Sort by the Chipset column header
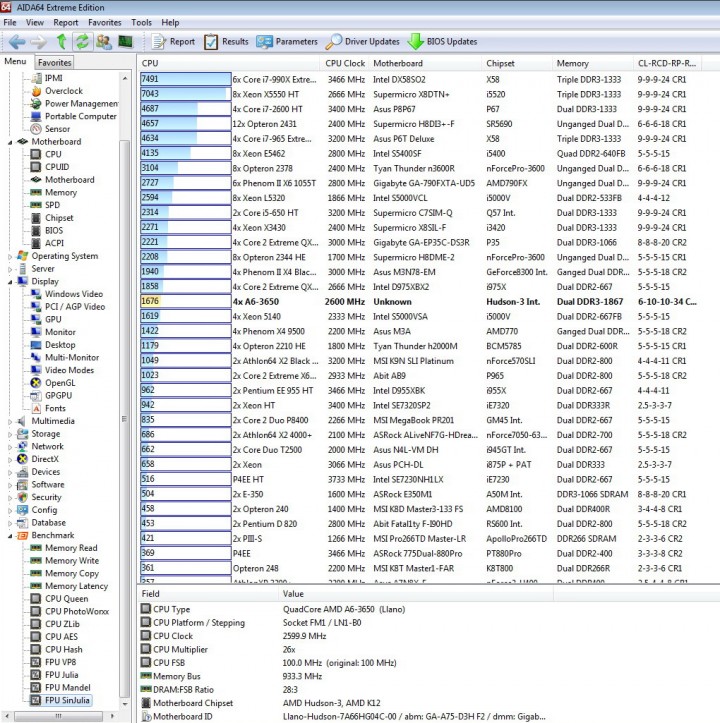 pos(517,64)
